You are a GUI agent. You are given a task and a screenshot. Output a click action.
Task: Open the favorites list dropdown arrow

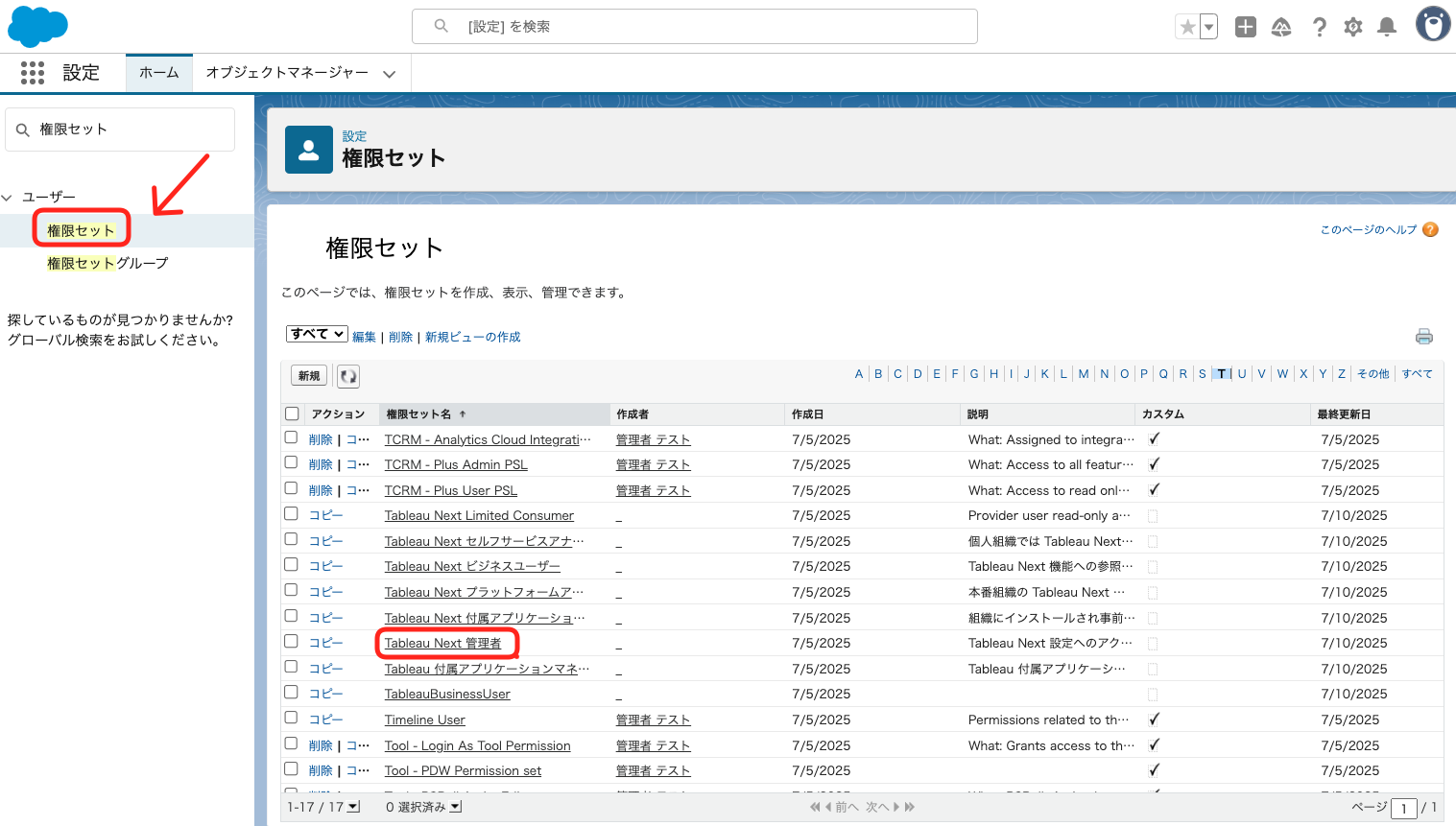pos(1209,27)
